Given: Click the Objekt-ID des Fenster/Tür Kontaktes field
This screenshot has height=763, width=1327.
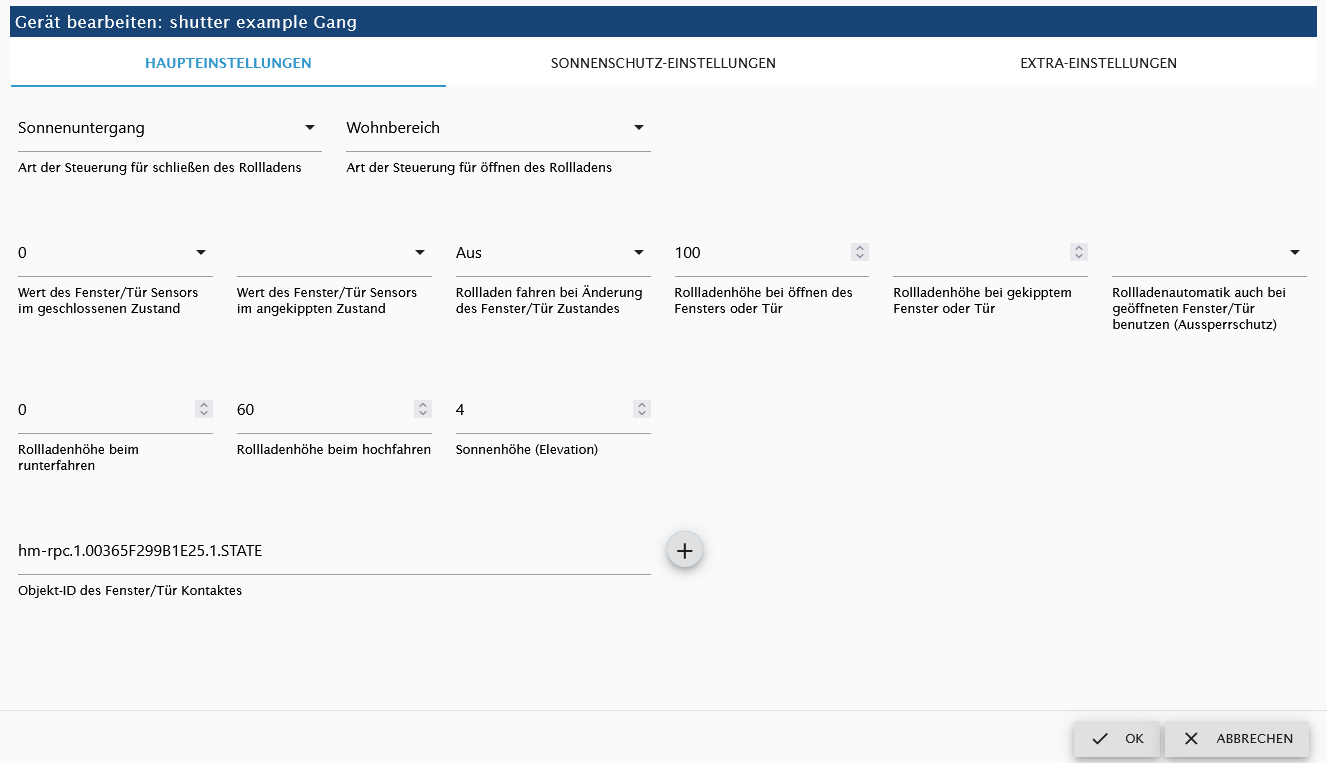Looking at the screenshot, I should point(334,551).
